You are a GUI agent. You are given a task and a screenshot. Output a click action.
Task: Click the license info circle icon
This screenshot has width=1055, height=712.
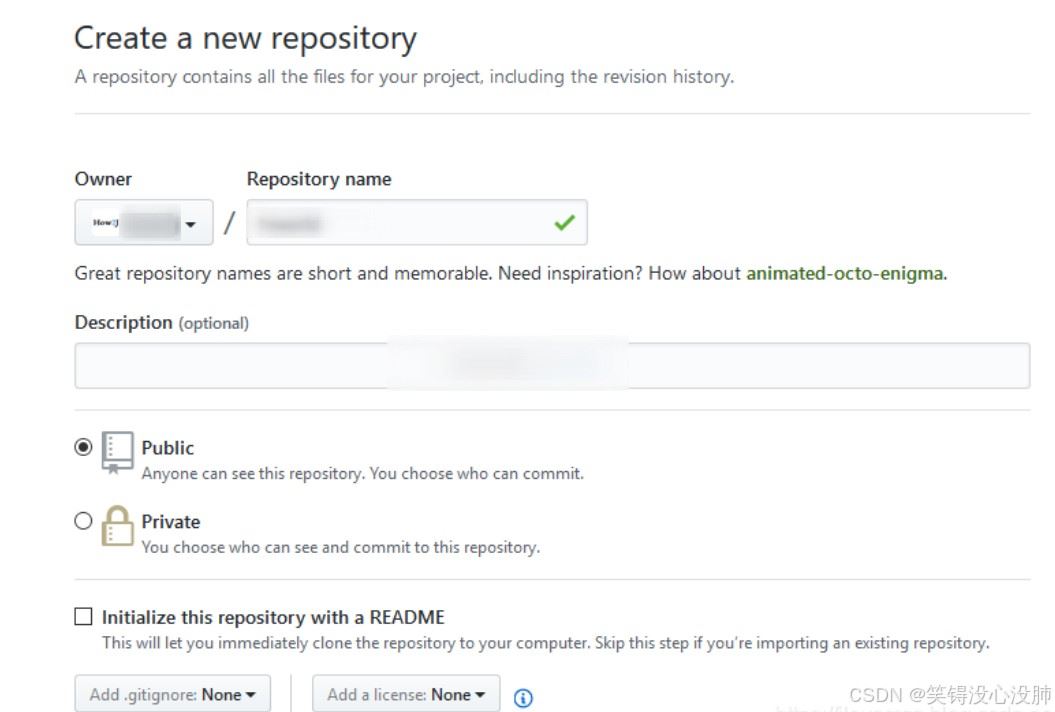pos(523,698)
